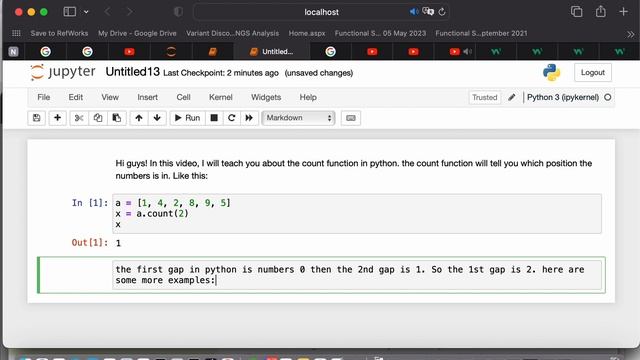Open Variant Disco...NGS Analysis bookmark

(232, 33)
